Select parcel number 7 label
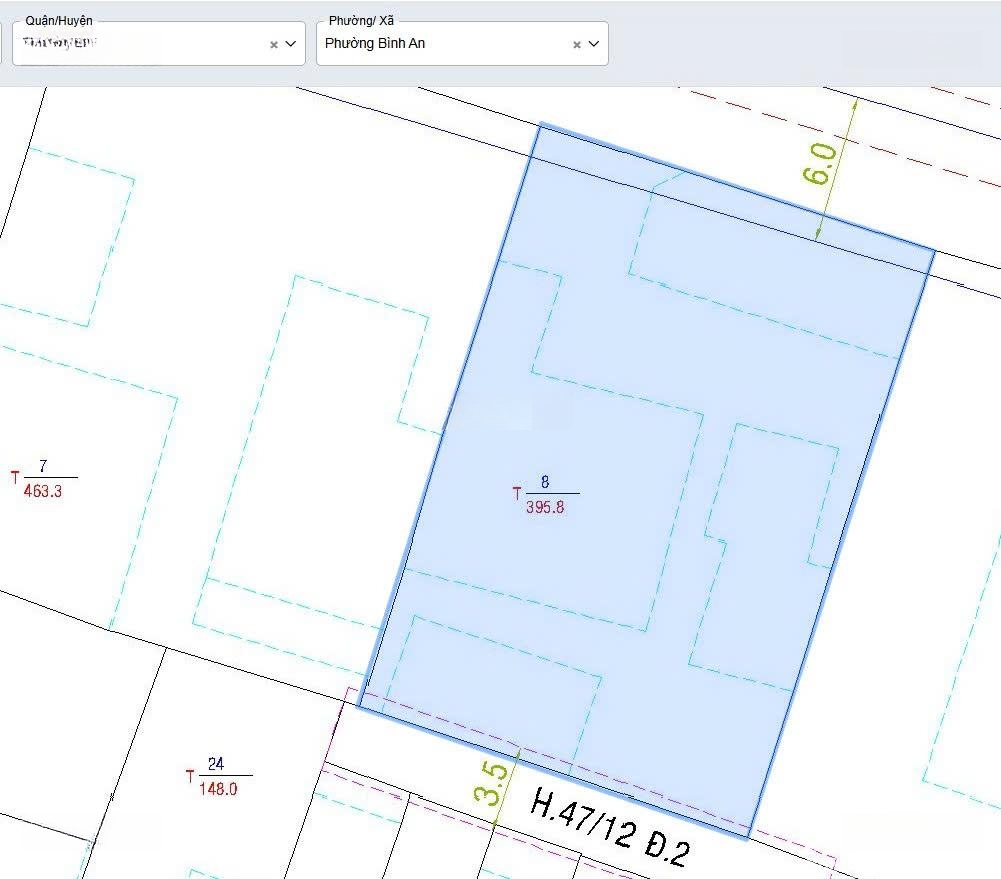 click(x=42, y=466)
